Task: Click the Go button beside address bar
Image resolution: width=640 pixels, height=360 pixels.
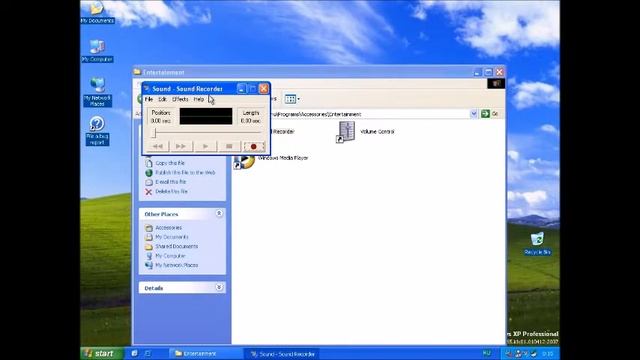Action: 490,114
